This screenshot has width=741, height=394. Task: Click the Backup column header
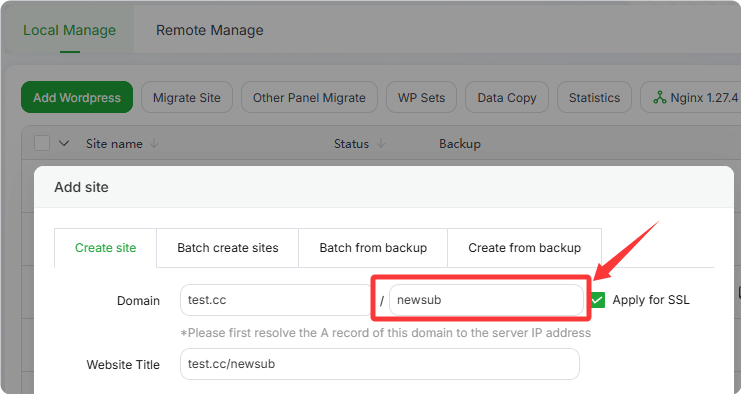pos(459,144)
